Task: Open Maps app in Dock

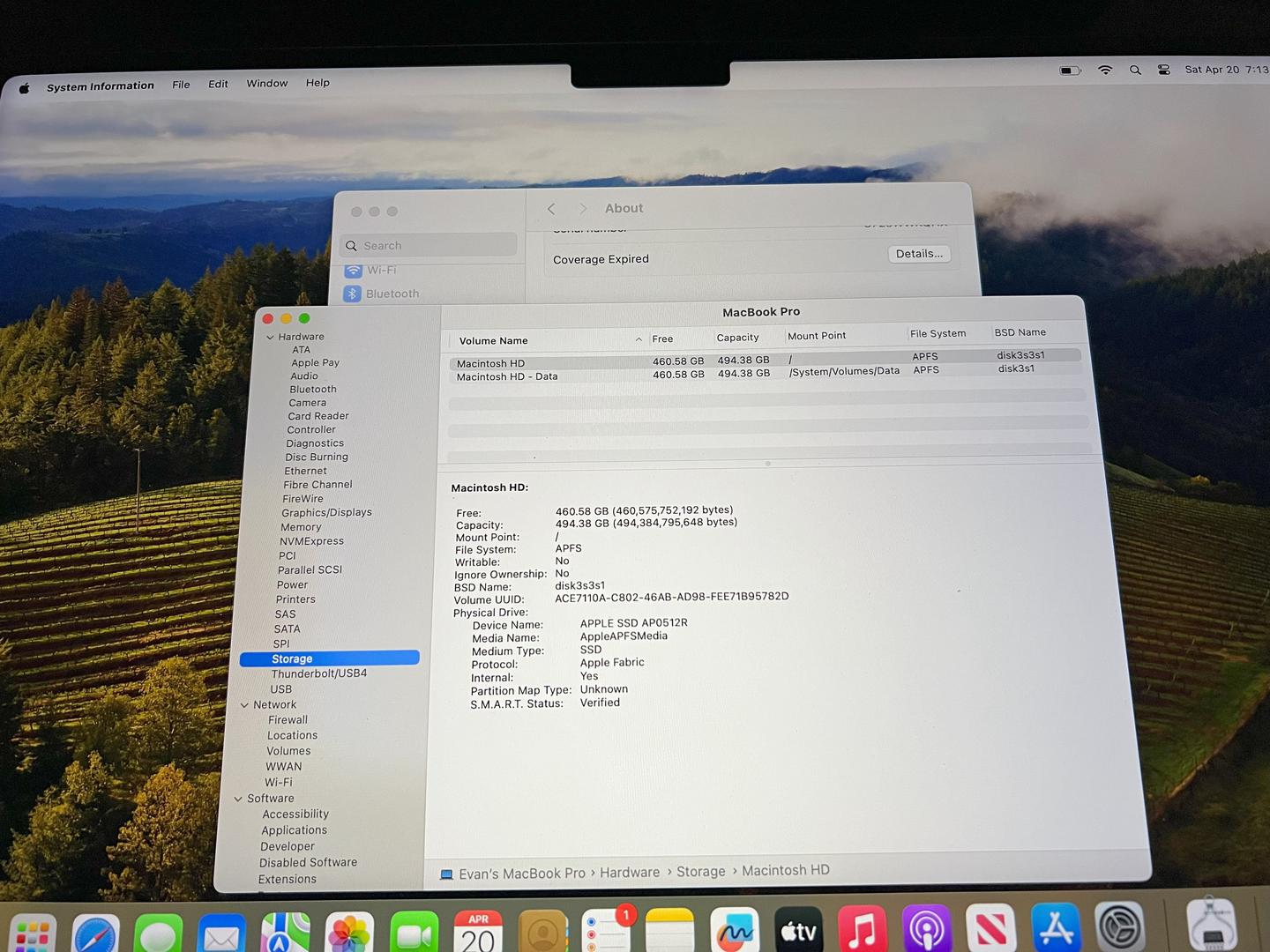Action: click(286, 933)
